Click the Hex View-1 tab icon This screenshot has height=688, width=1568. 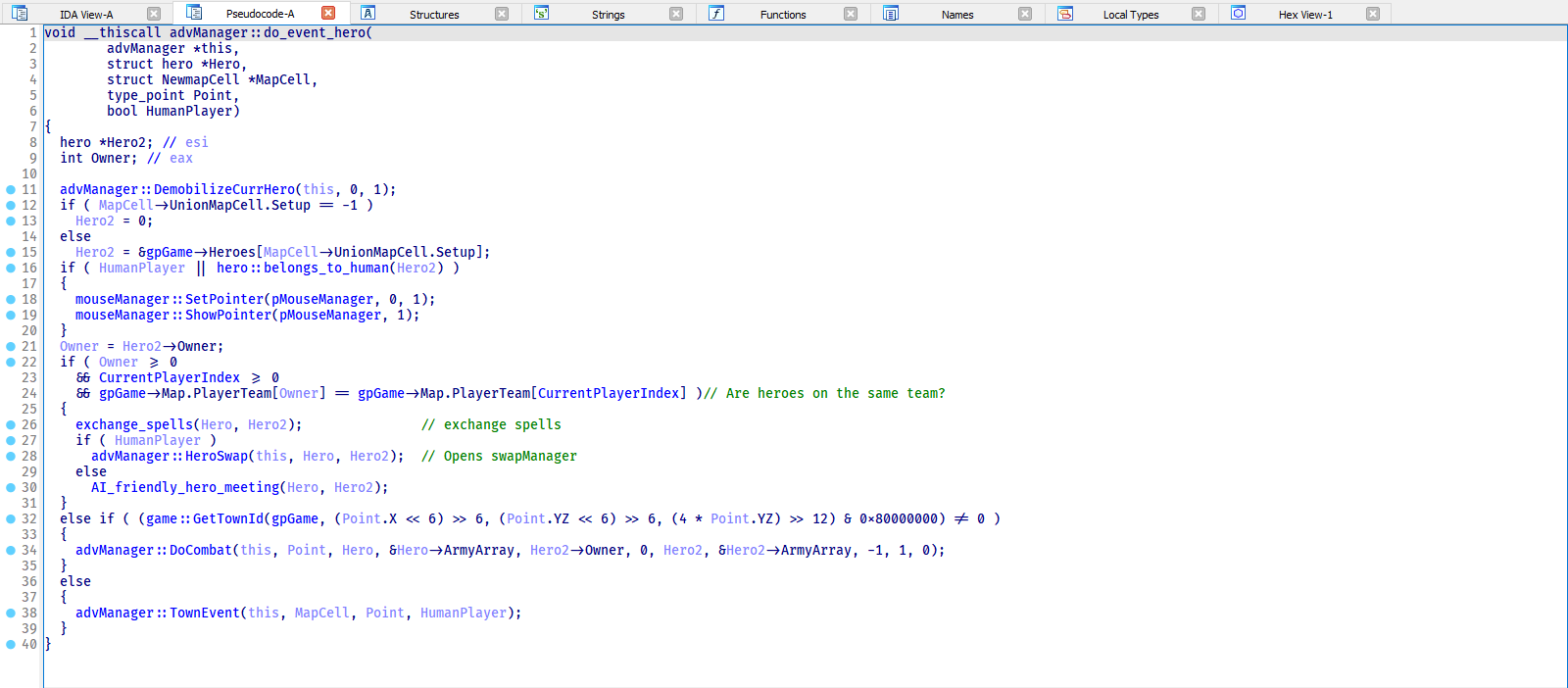(x=1239, y=13)
